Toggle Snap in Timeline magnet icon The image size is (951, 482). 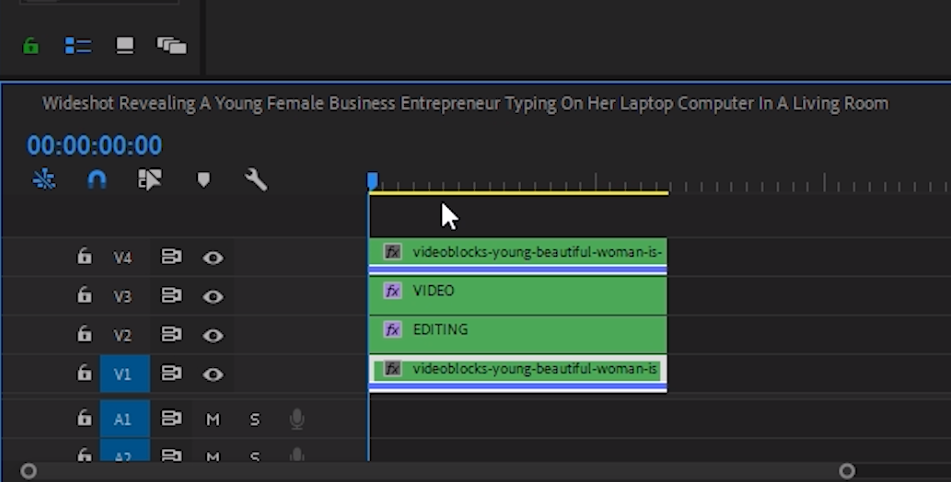tap(97, 179)
